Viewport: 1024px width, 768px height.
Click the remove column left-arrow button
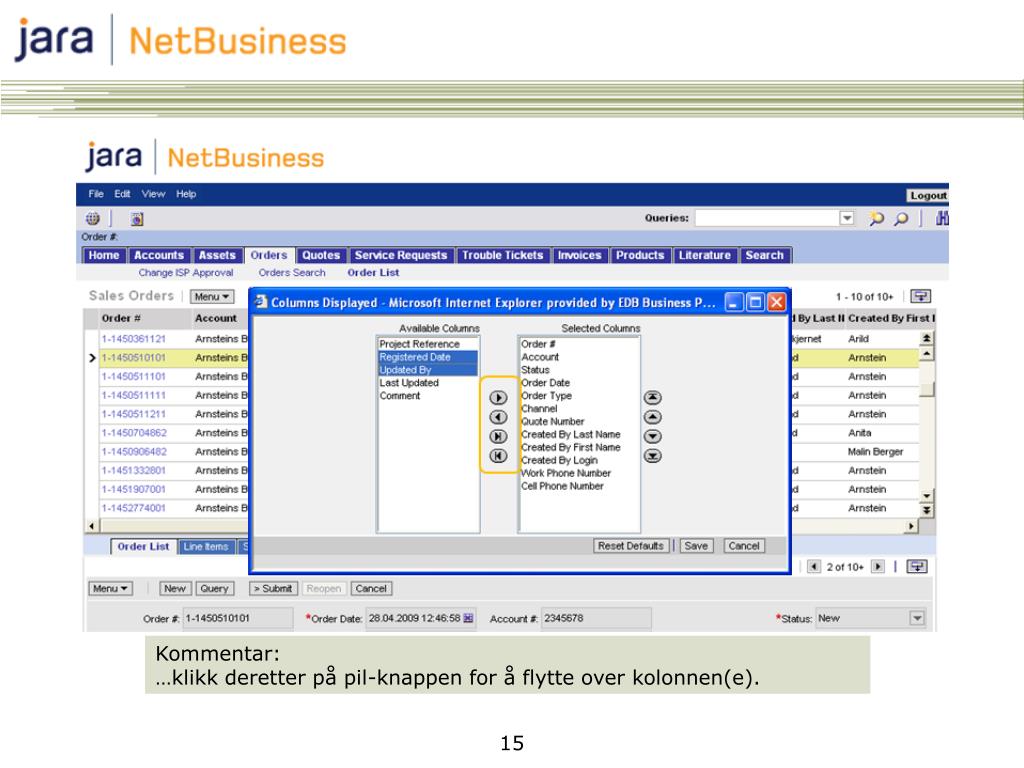[x=498, y=417]
